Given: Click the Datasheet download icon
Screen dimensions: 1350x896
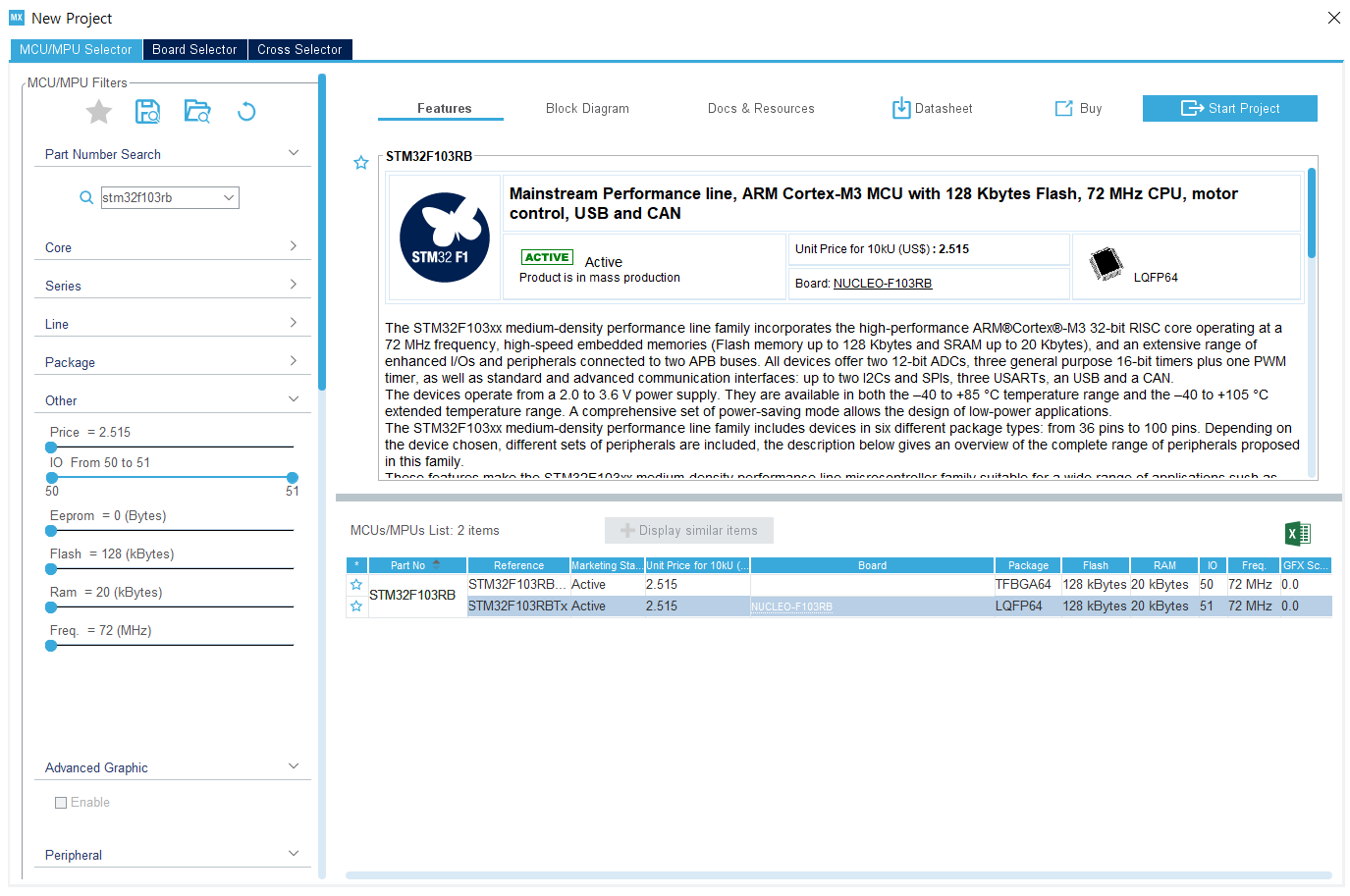Looking at the screenshot, I should coord(901,108).
